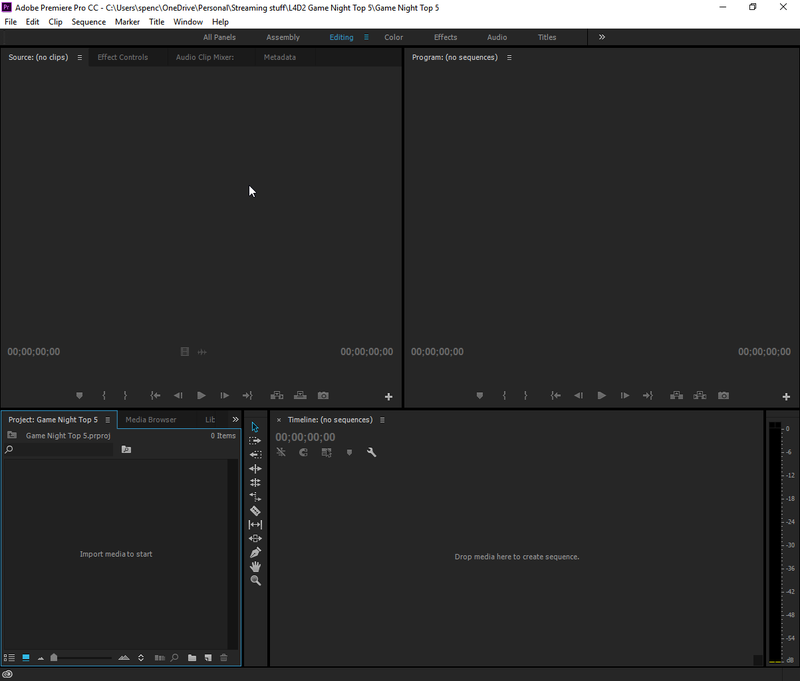The height and width of the screenshot is (681, 800).
Task: Click Creative Cloud status bar icon
Action: (x=7, y=674)
